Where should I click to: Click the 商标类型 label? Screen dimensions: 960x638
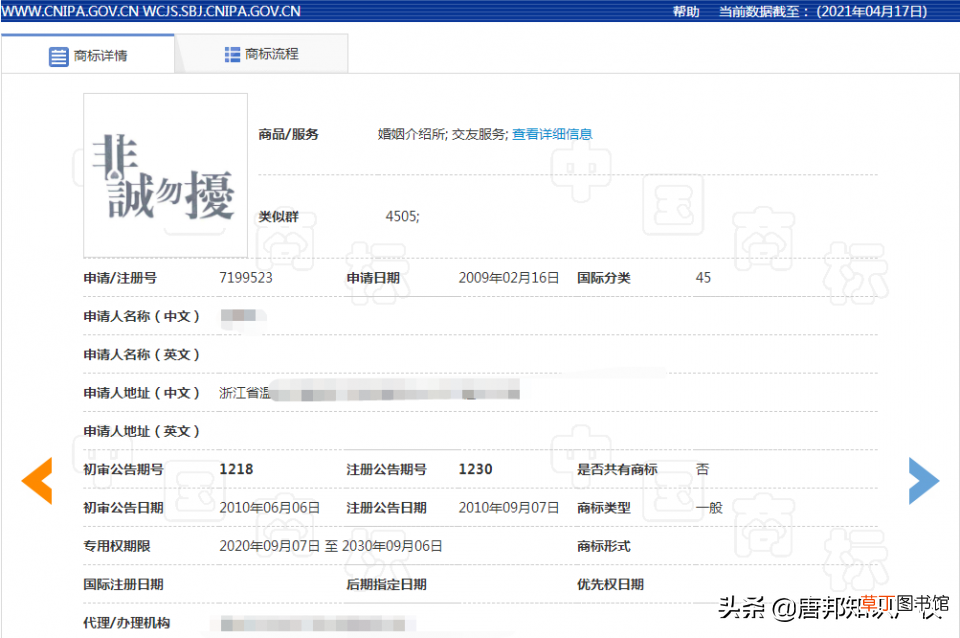pos(604,508)
